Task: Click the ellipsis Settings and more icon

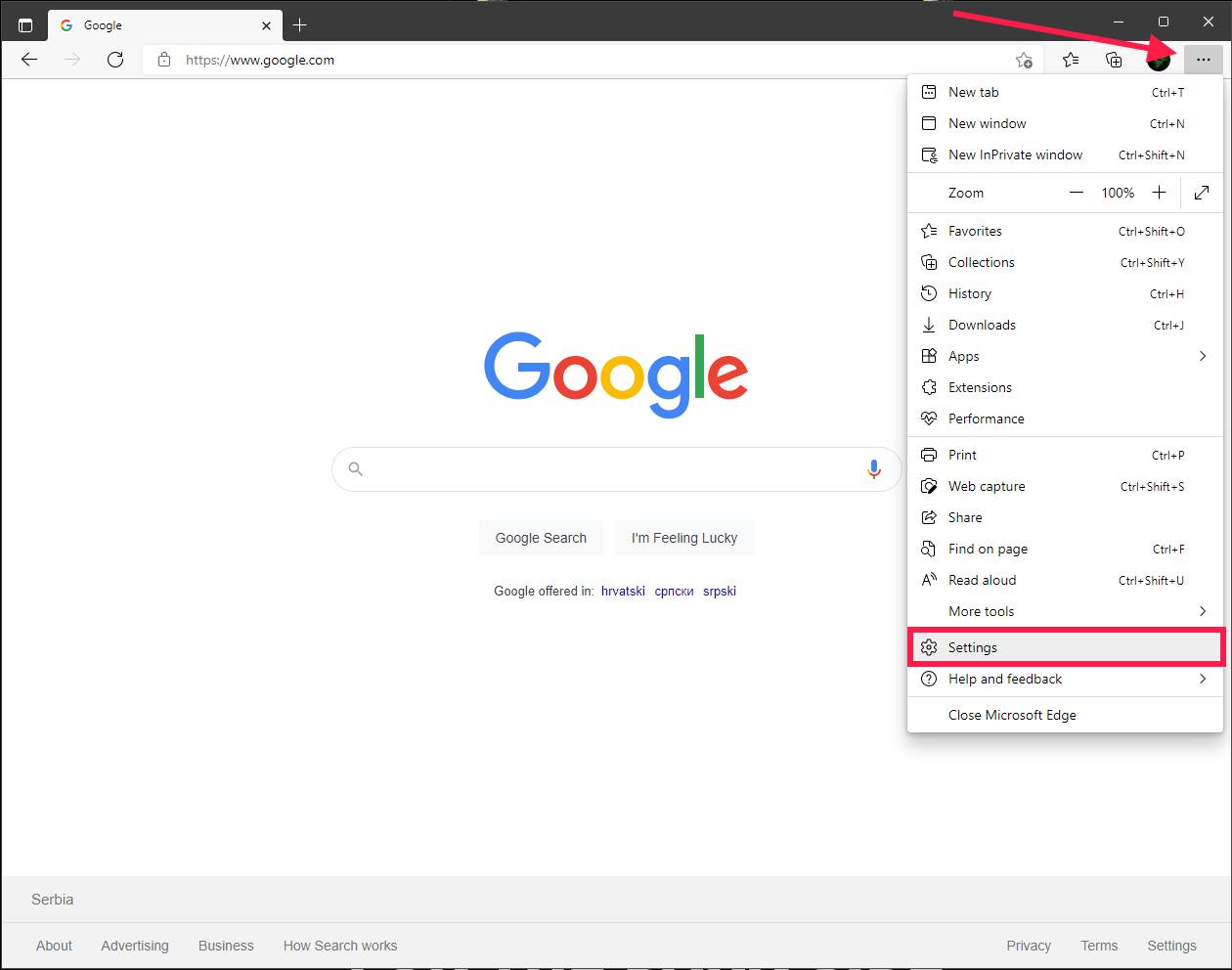Action: (x=1204, y=59)
